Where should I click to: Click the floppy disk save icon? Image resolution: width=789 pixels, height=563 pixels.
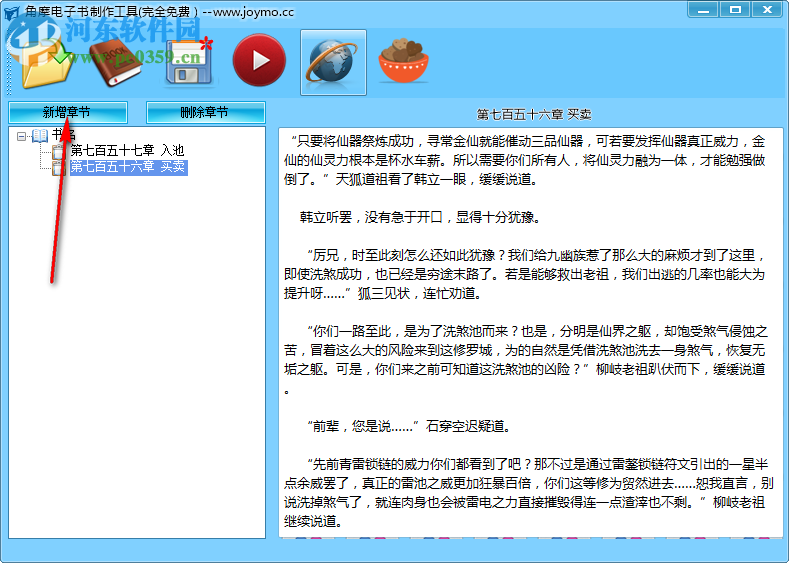[189, 61]
